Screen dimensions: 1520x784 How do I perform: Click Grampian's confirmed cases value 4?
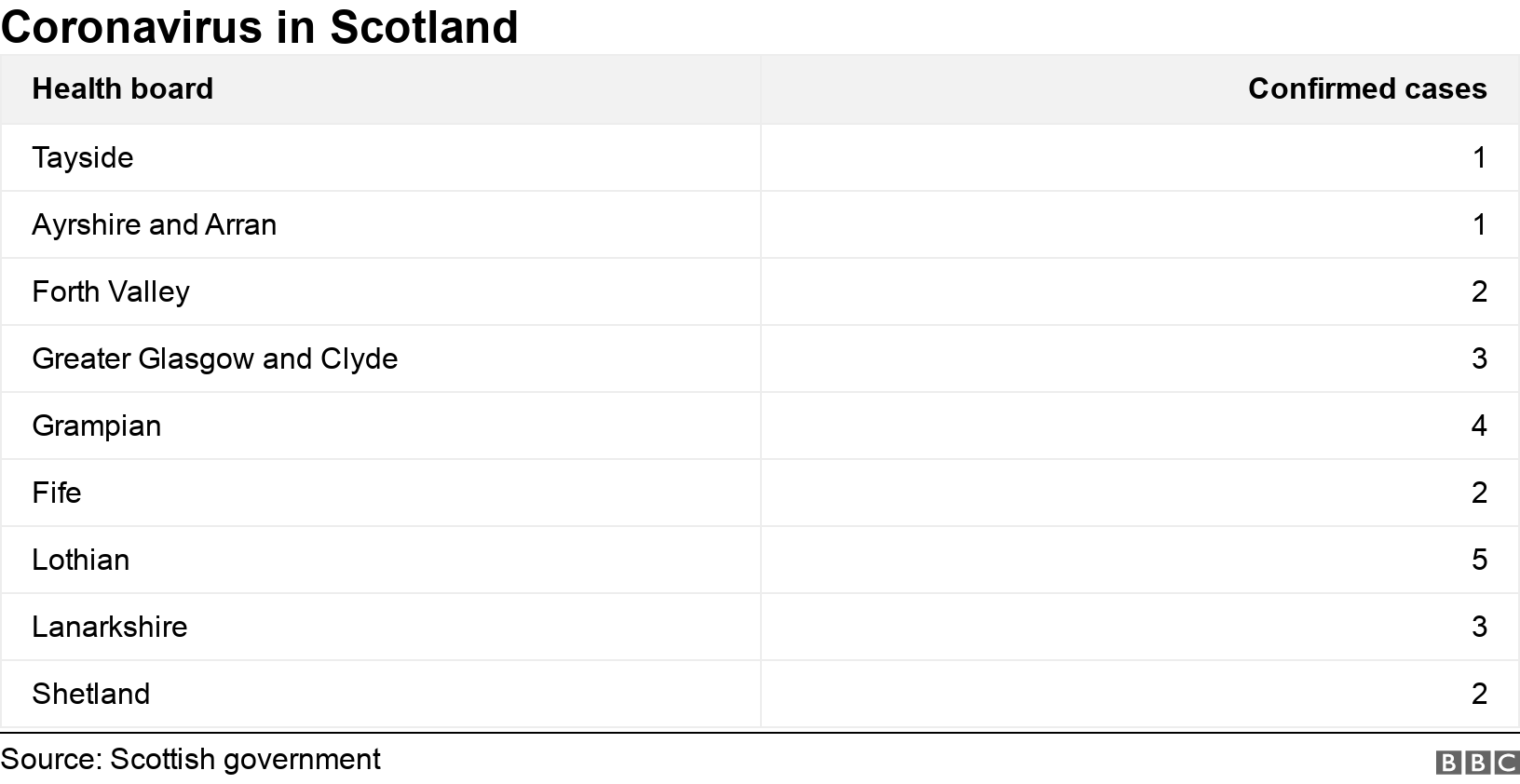point(1479,426)
